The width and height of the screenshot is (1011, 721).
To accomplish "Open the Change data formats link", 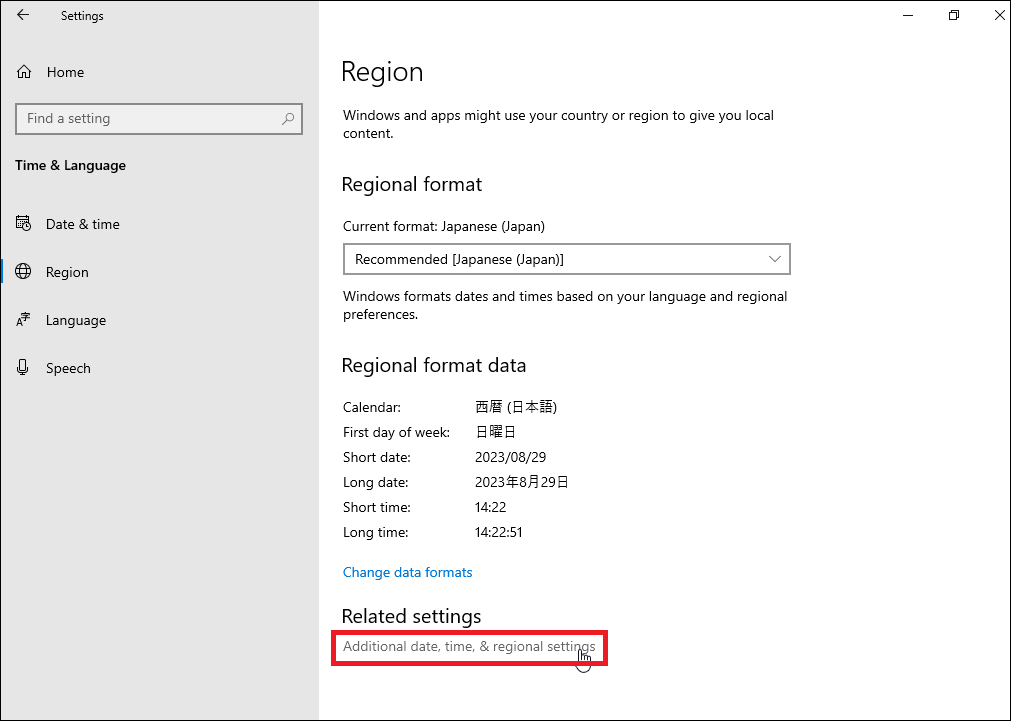I will point(407,572).
